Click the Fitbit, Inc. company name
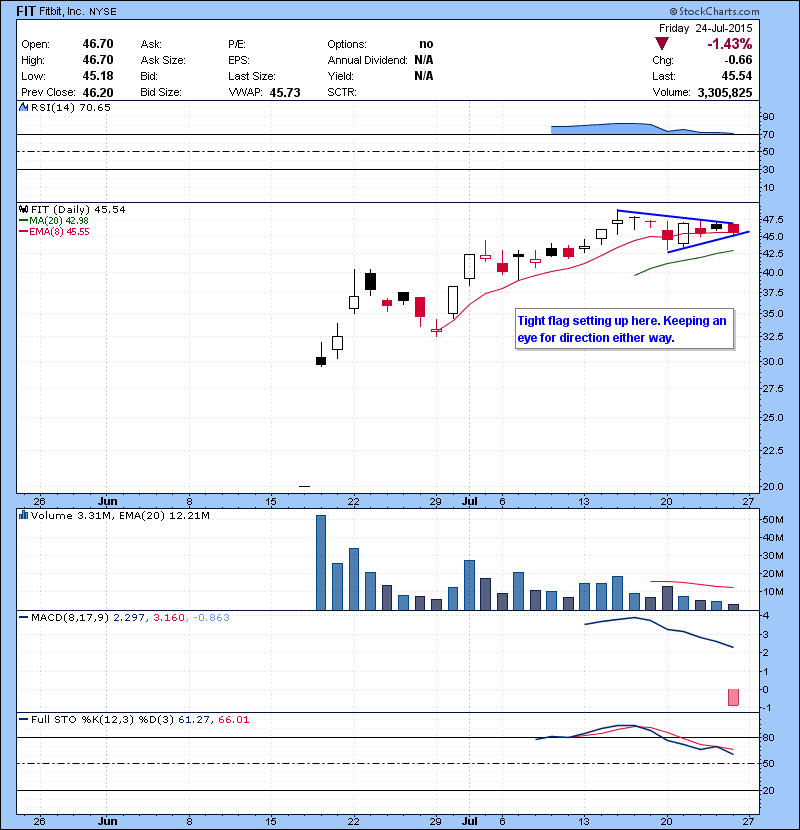800x830 pixels. (x=62, y=11)
